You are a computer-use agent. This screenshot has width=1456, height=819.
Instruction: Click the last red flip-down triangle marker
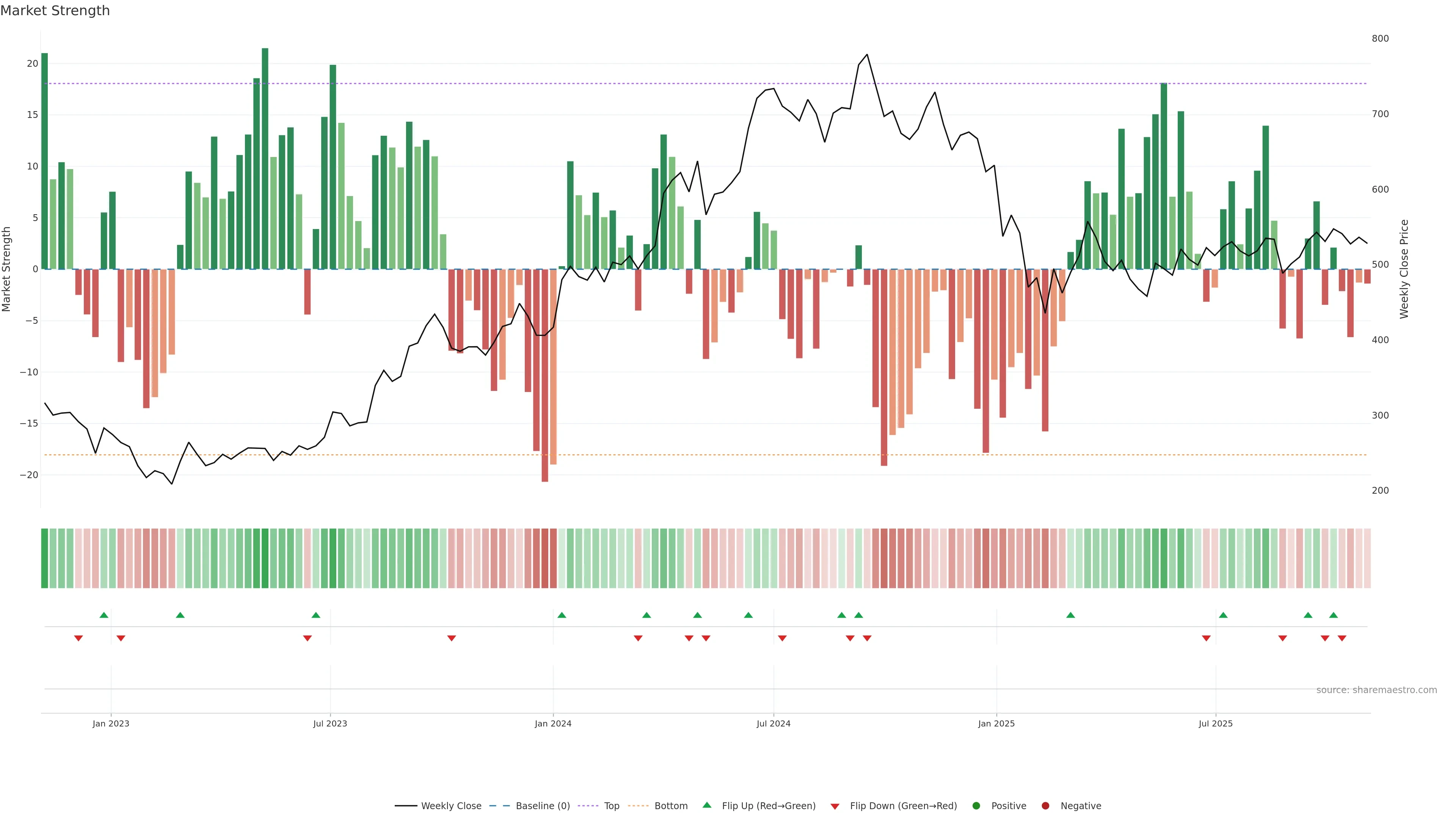(1342, 638)
